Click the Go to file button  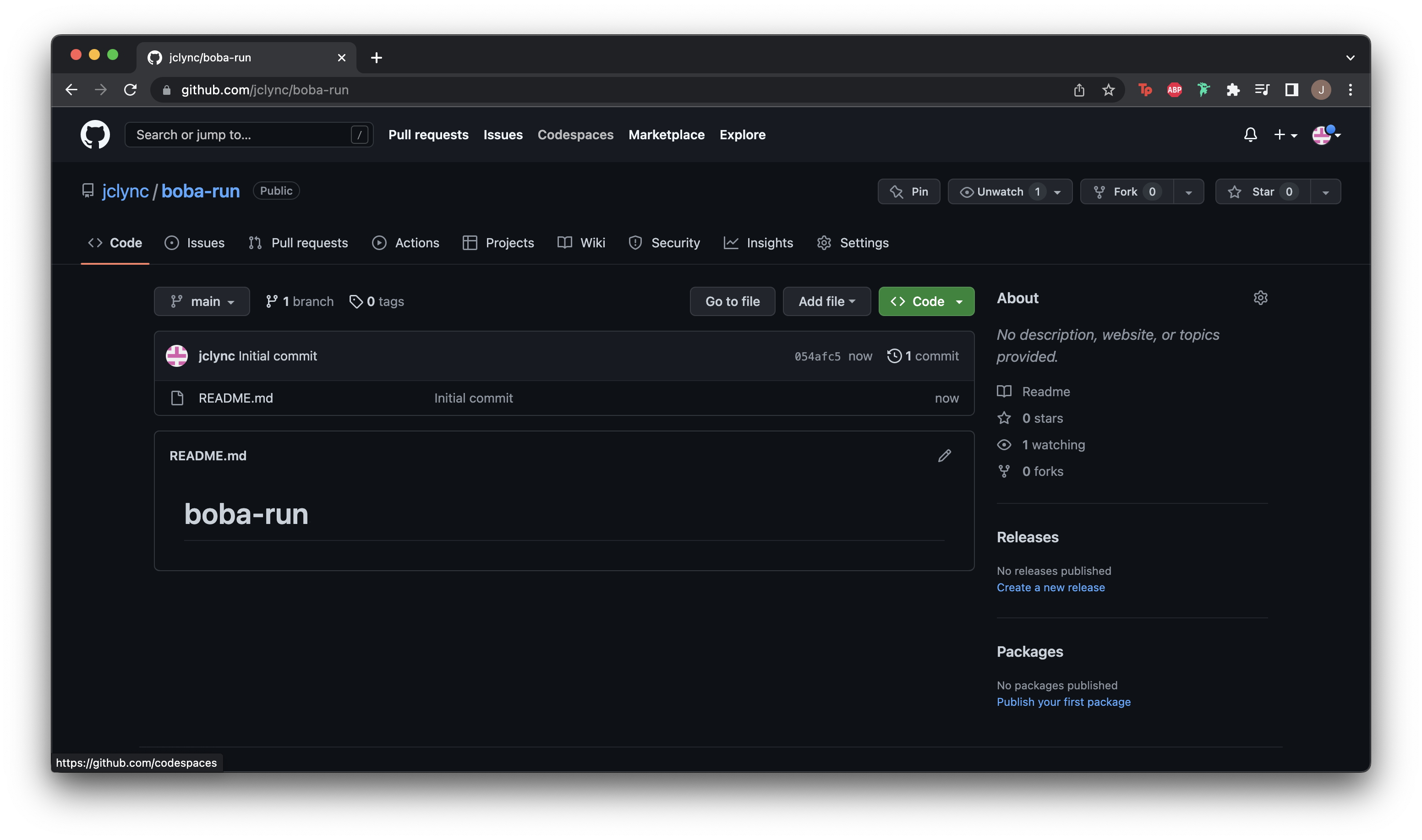[732, 301]
